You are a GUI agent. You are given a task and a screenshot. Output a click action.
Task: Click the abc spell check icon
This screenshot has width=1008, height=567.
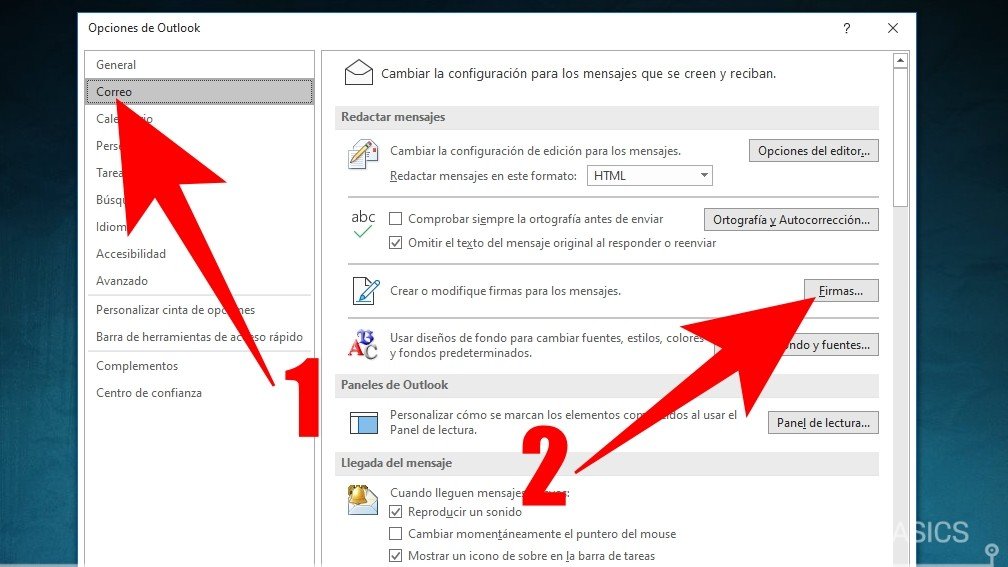(363, 223)
